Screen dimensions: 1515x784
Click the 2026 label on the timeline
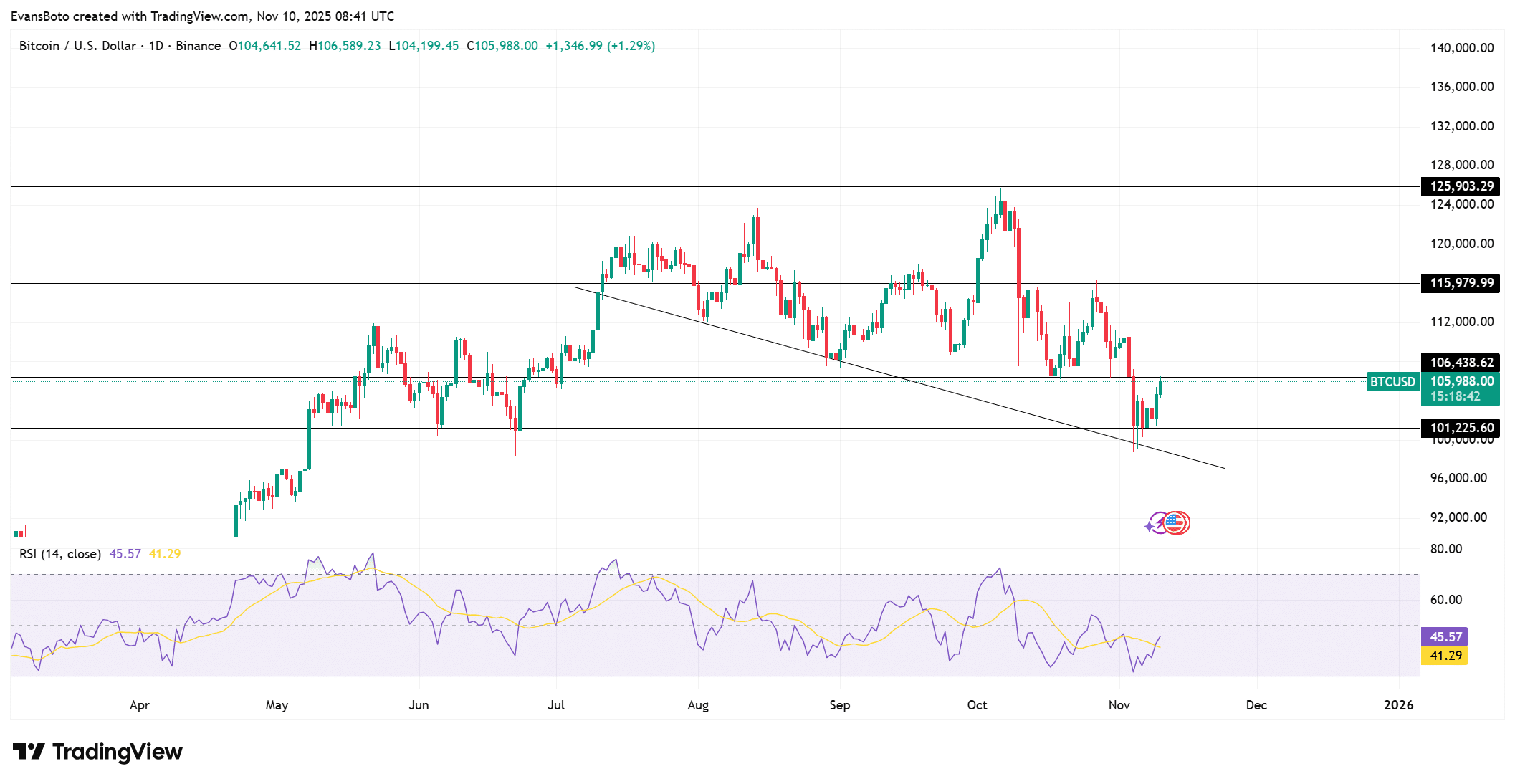[x=1399, y=704]
